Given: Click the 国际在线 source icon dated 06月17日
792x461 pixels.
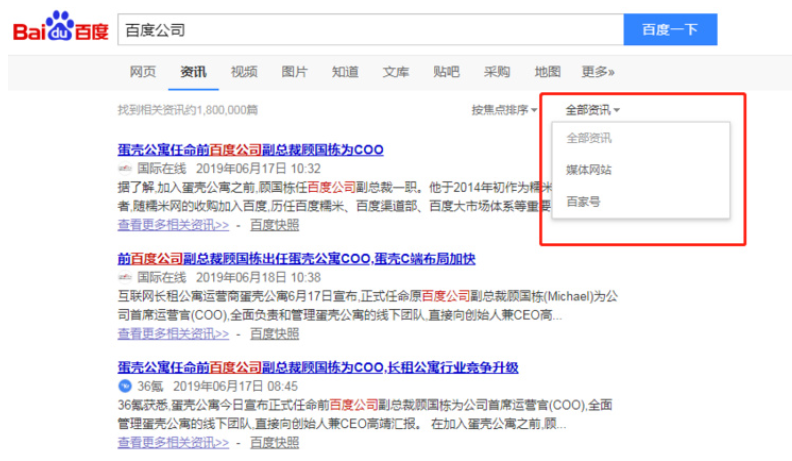Looking at the screenshot, I should pyautogui.click(x=125, y=168).
